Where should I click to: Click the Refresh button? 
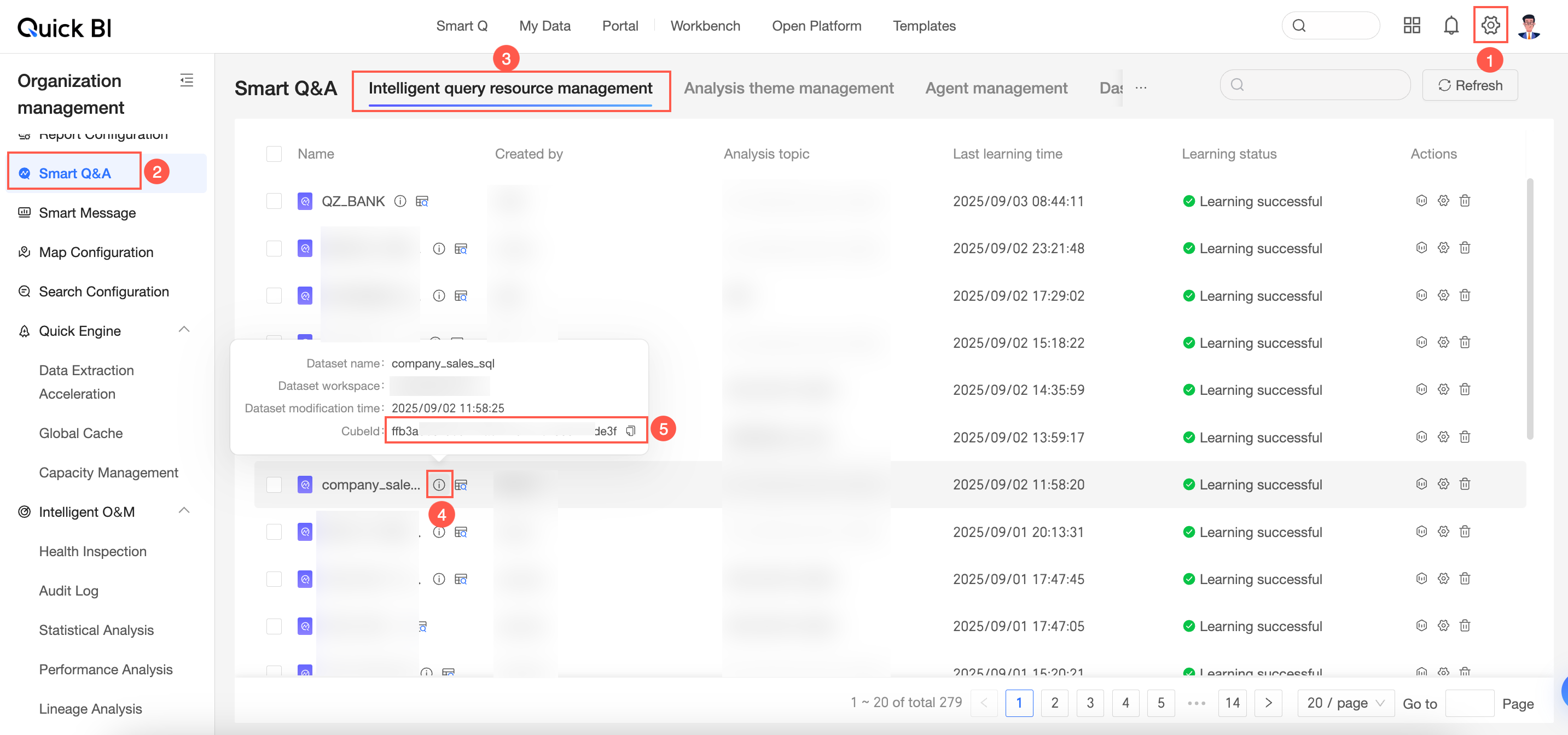click(1470, 85)
